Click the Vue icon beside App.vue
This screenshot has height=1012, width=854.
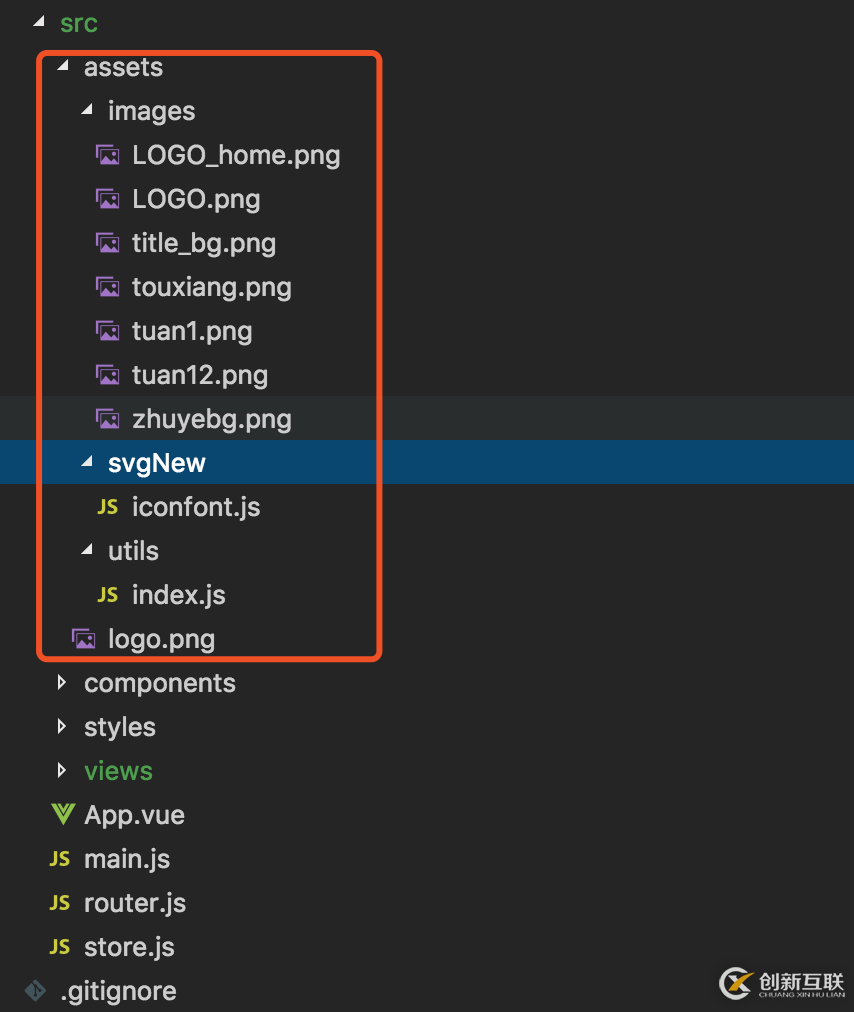click(62, 814)
